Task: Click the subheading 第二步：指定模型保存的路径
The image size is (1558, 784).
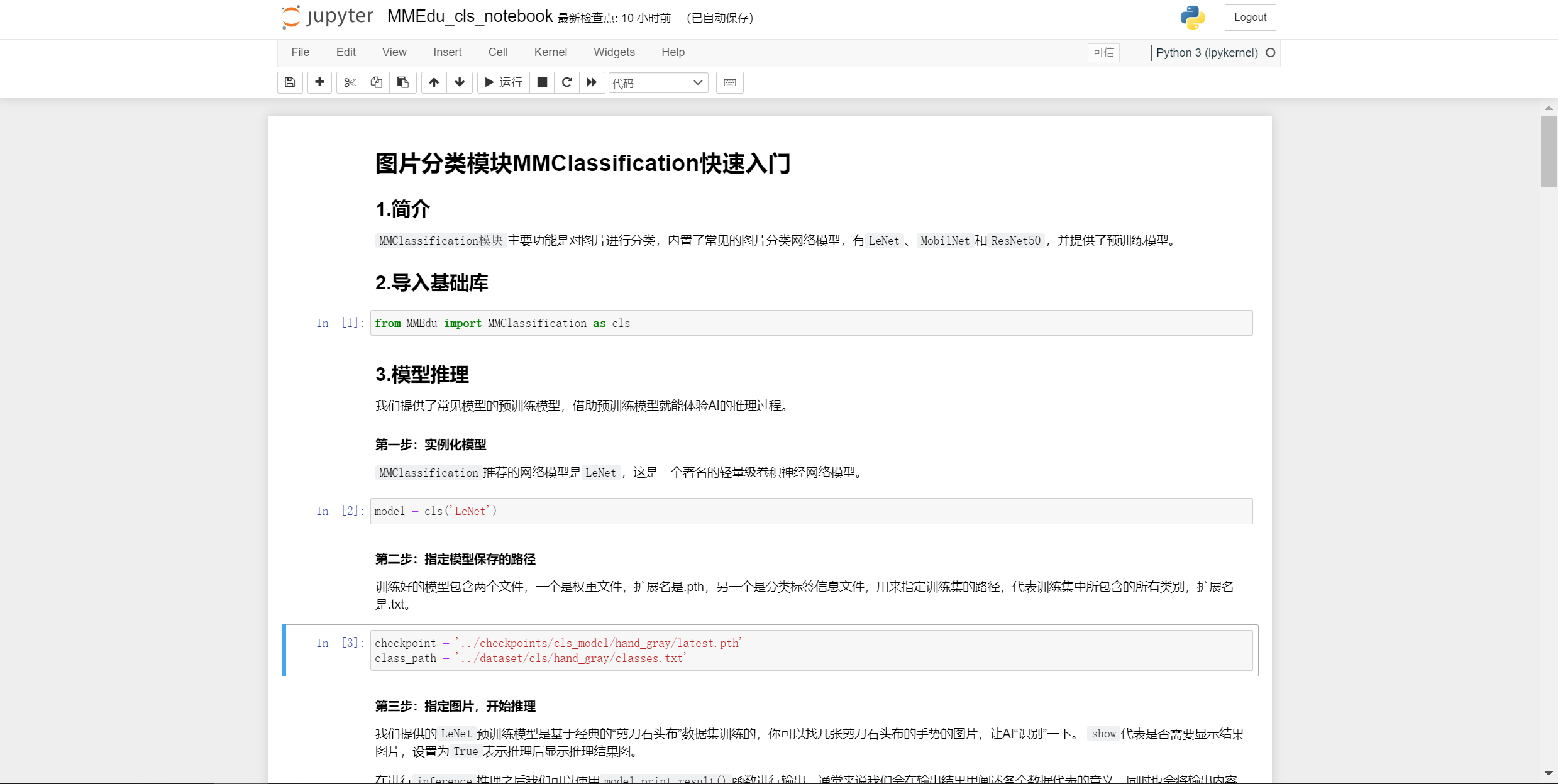Action: click(455, 560)
